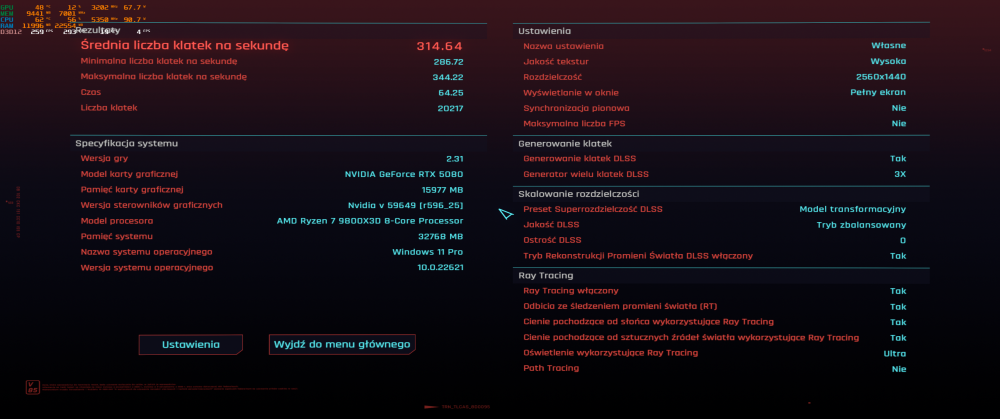
Task: Click the 15977 MB graphics memory value
Action: 443,189
